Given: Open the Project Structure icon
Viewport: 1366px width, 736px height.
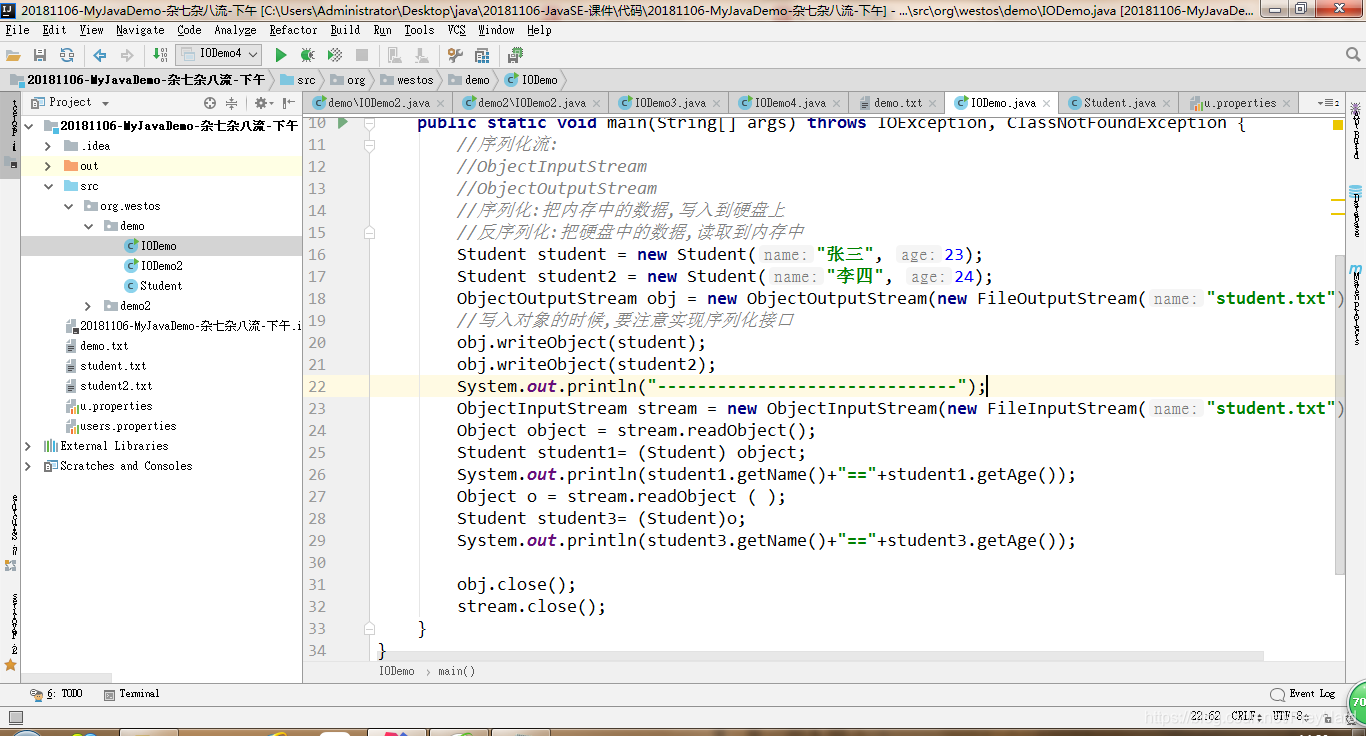Looking at the screenshot, I should [481, 55].
